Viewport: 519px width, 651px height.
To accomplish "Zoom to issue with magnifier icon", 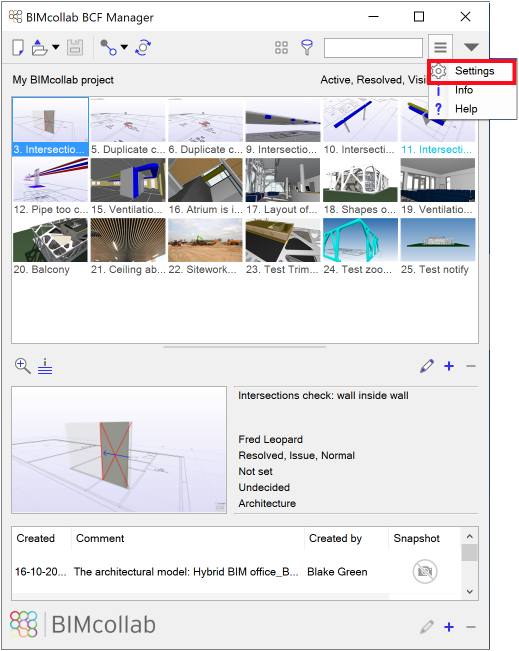I will (x=22, y=366).
